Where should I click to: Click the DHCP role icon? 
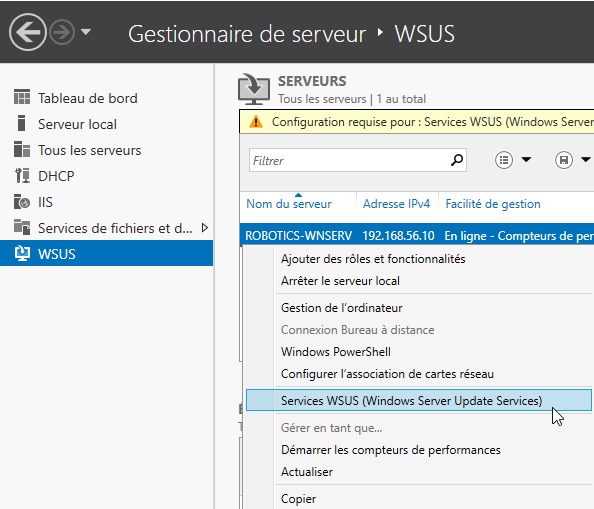[22, 176]
